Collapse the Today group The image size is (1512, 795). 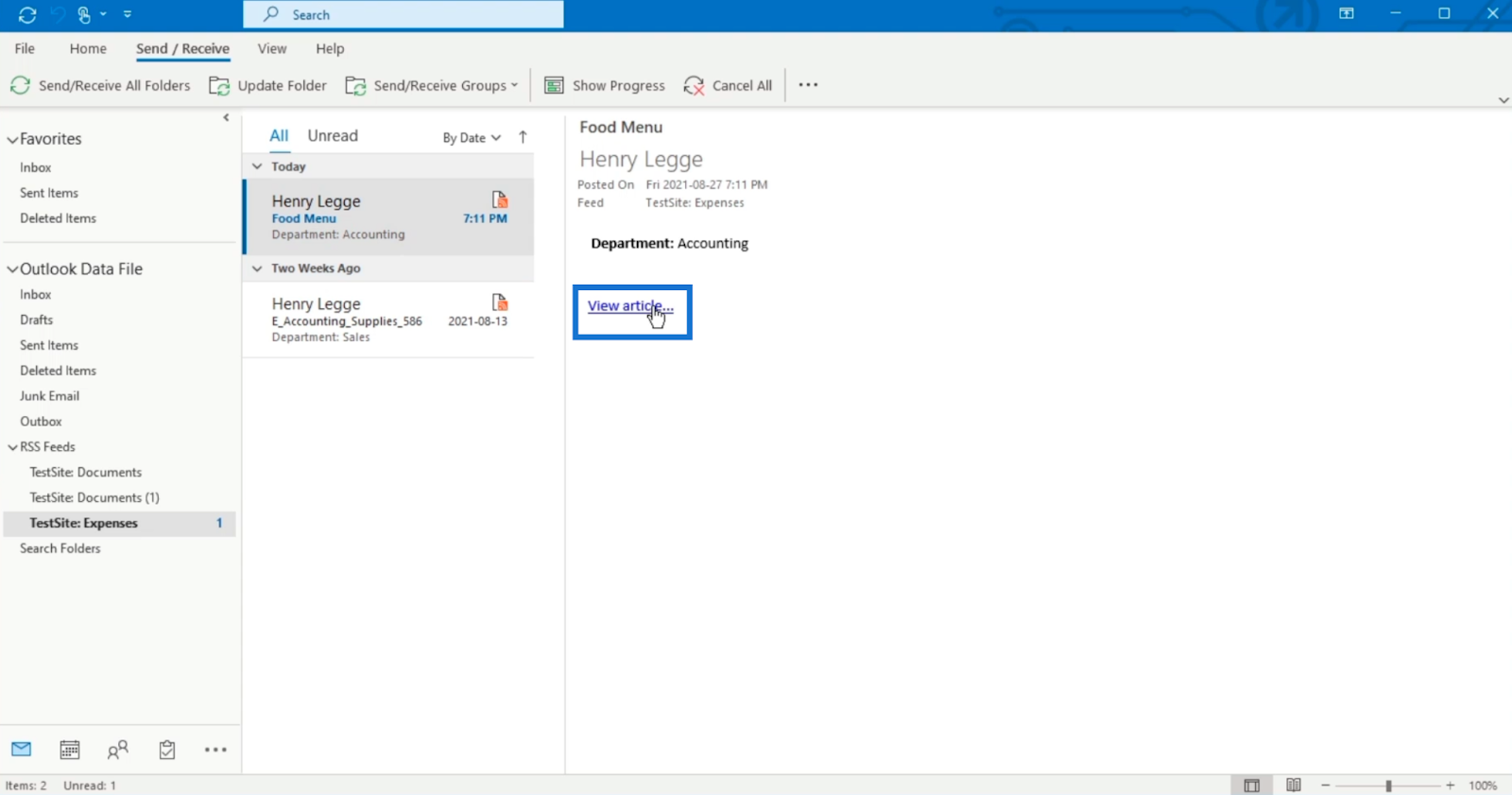coord(257,166)
